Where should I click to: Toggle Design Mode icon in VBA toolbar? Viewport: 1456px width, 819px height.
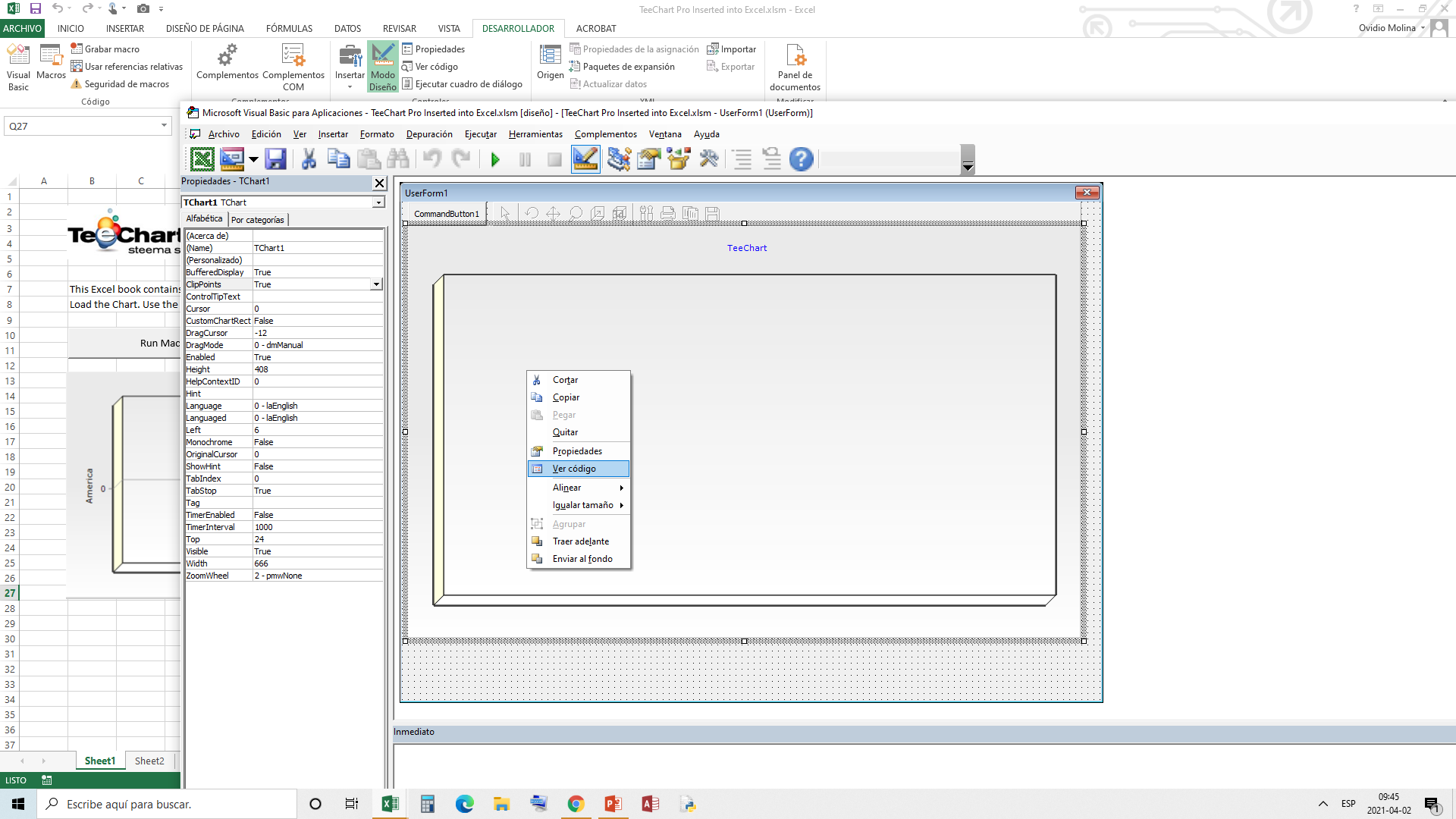[x=585, y=159]
